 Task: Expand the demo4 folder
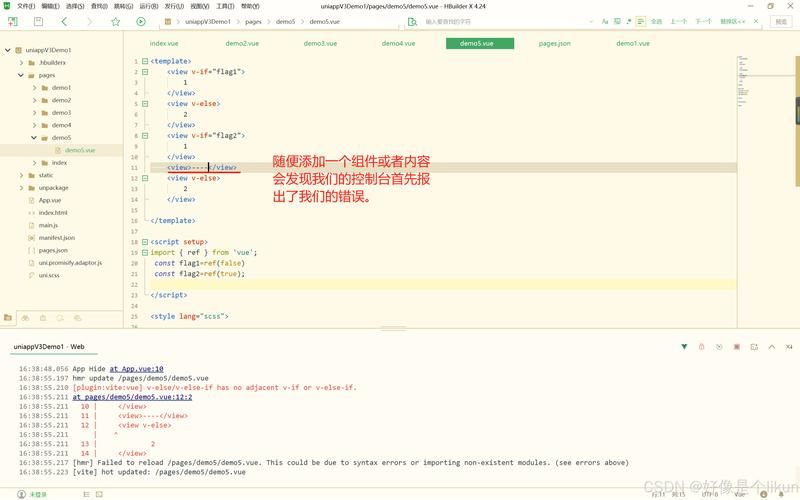(35, 125)
